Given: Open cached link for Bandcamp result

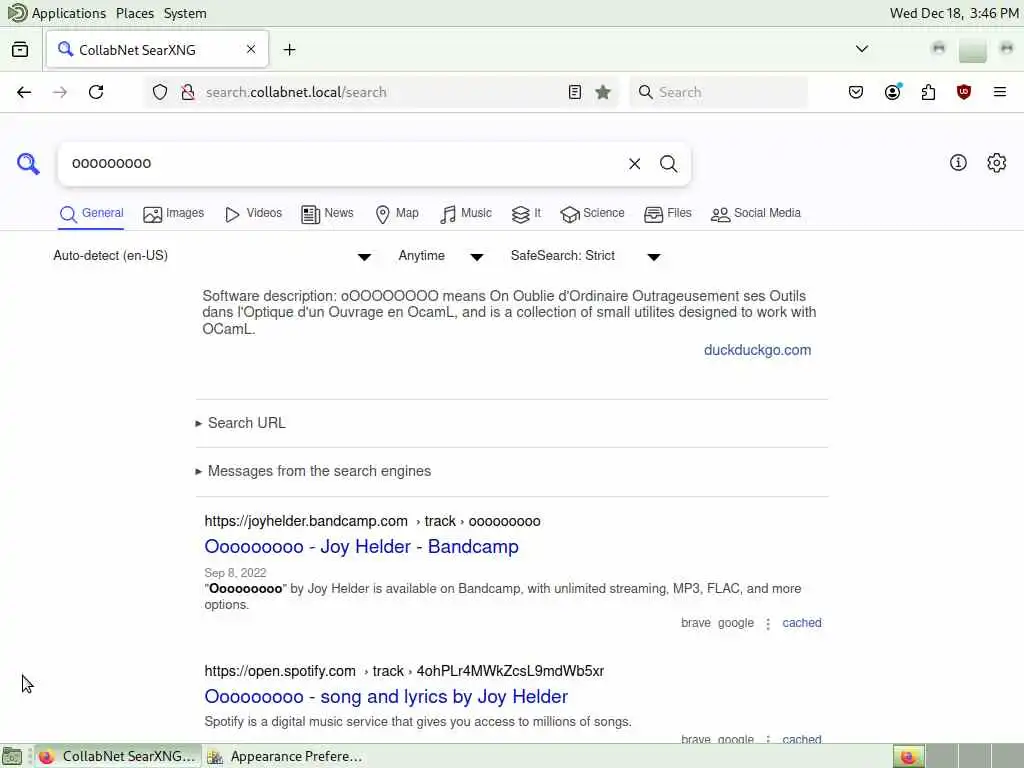Looking at the screenshot, I should tap(802, 623).
